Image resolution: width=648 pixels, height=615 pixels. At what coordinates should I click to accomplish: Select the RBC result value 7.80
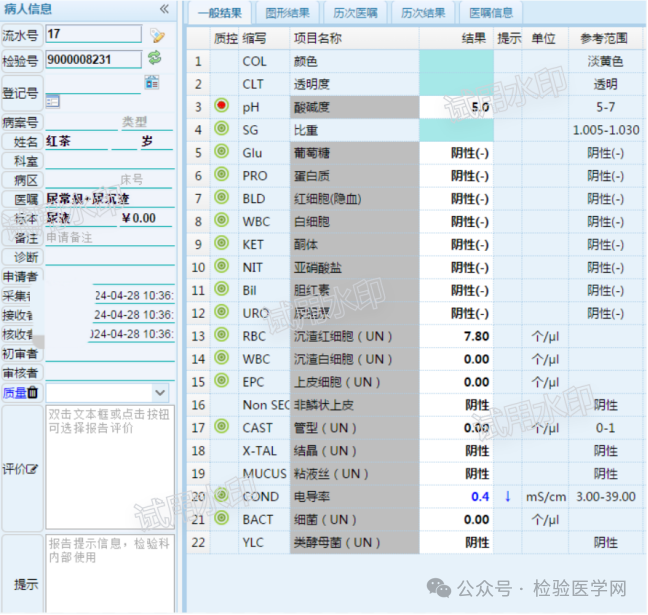[x=457, y=336]
